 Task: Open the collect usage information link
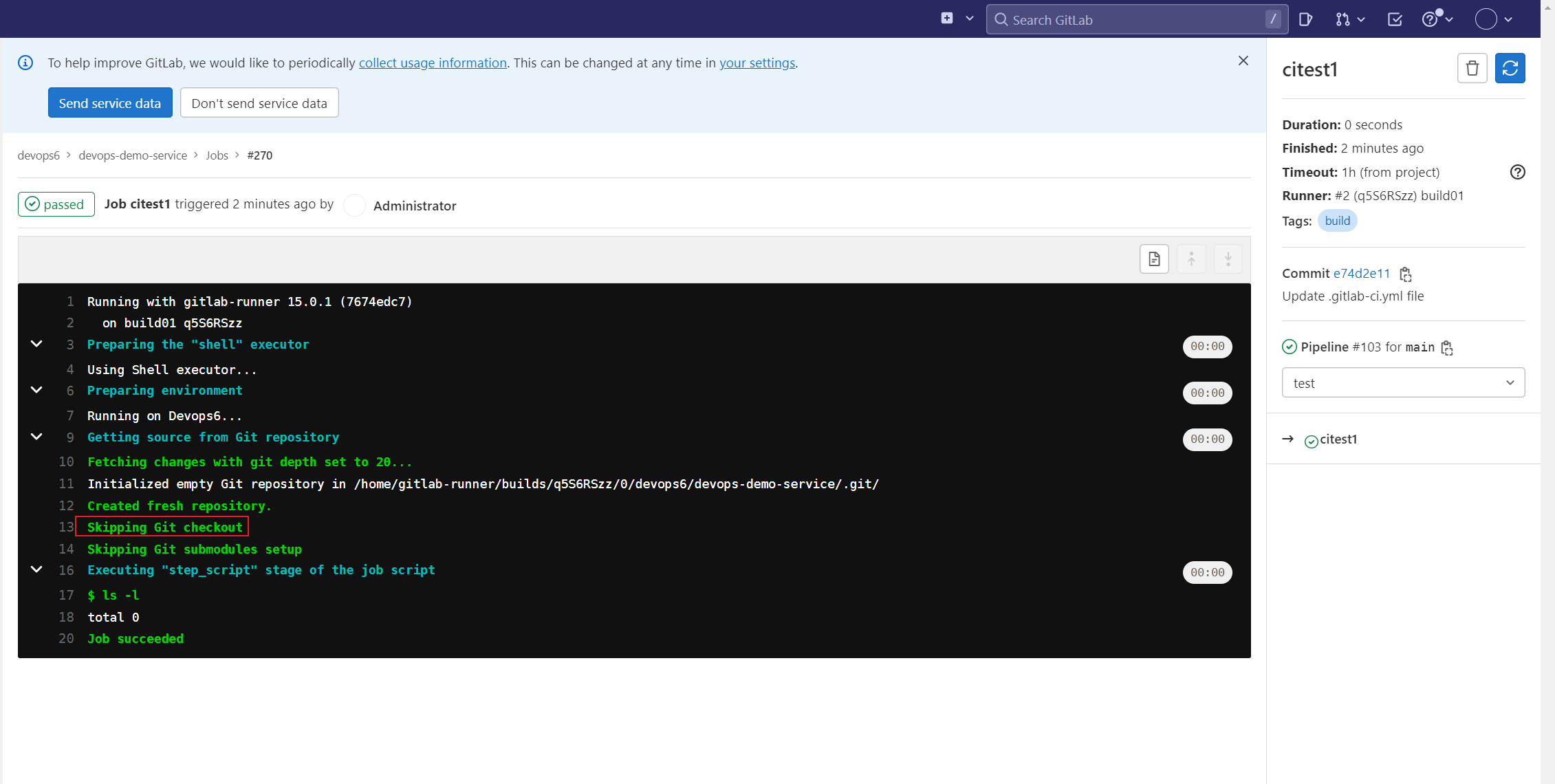433,63
